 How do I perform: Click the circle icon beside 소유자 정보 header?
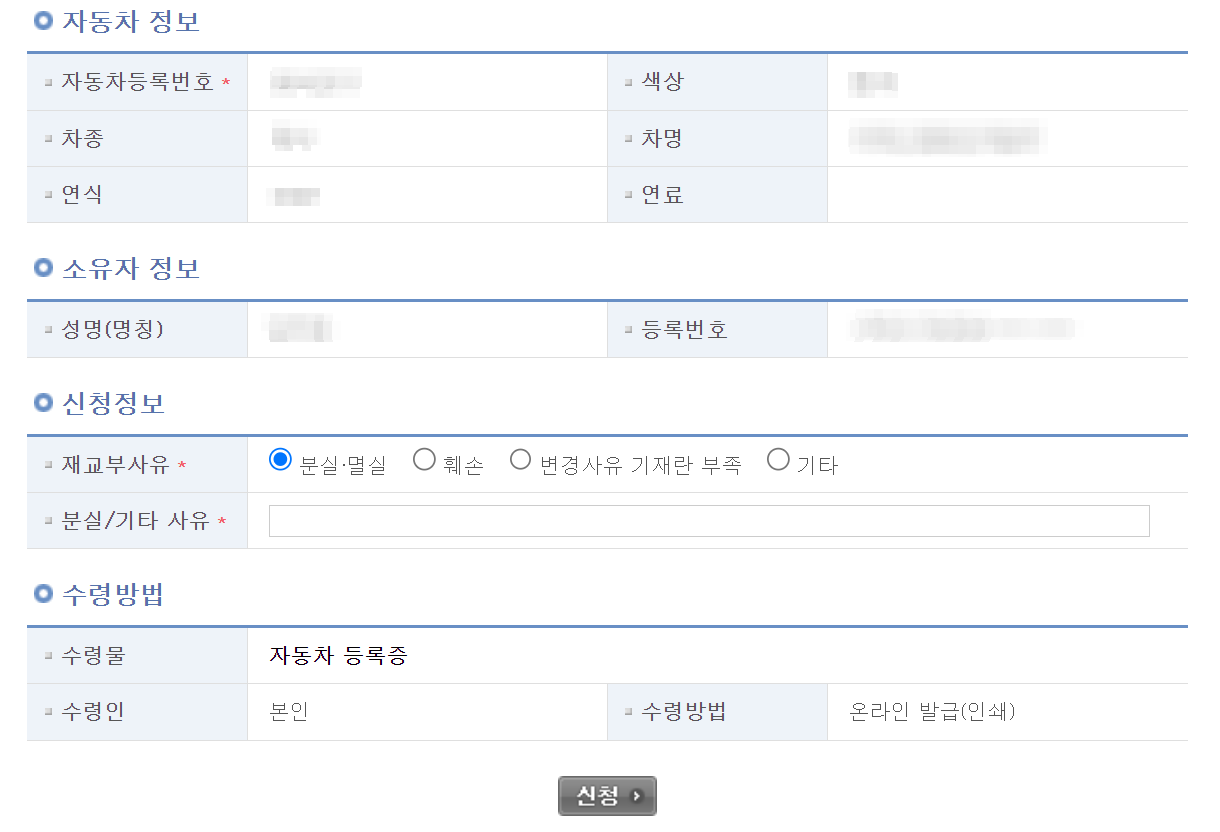(41, 268)
